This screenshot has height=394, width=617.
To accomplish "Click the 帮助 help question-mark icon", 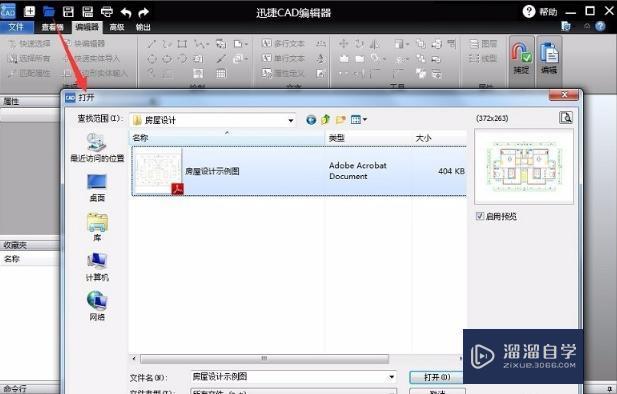I will tap(528, 11).
